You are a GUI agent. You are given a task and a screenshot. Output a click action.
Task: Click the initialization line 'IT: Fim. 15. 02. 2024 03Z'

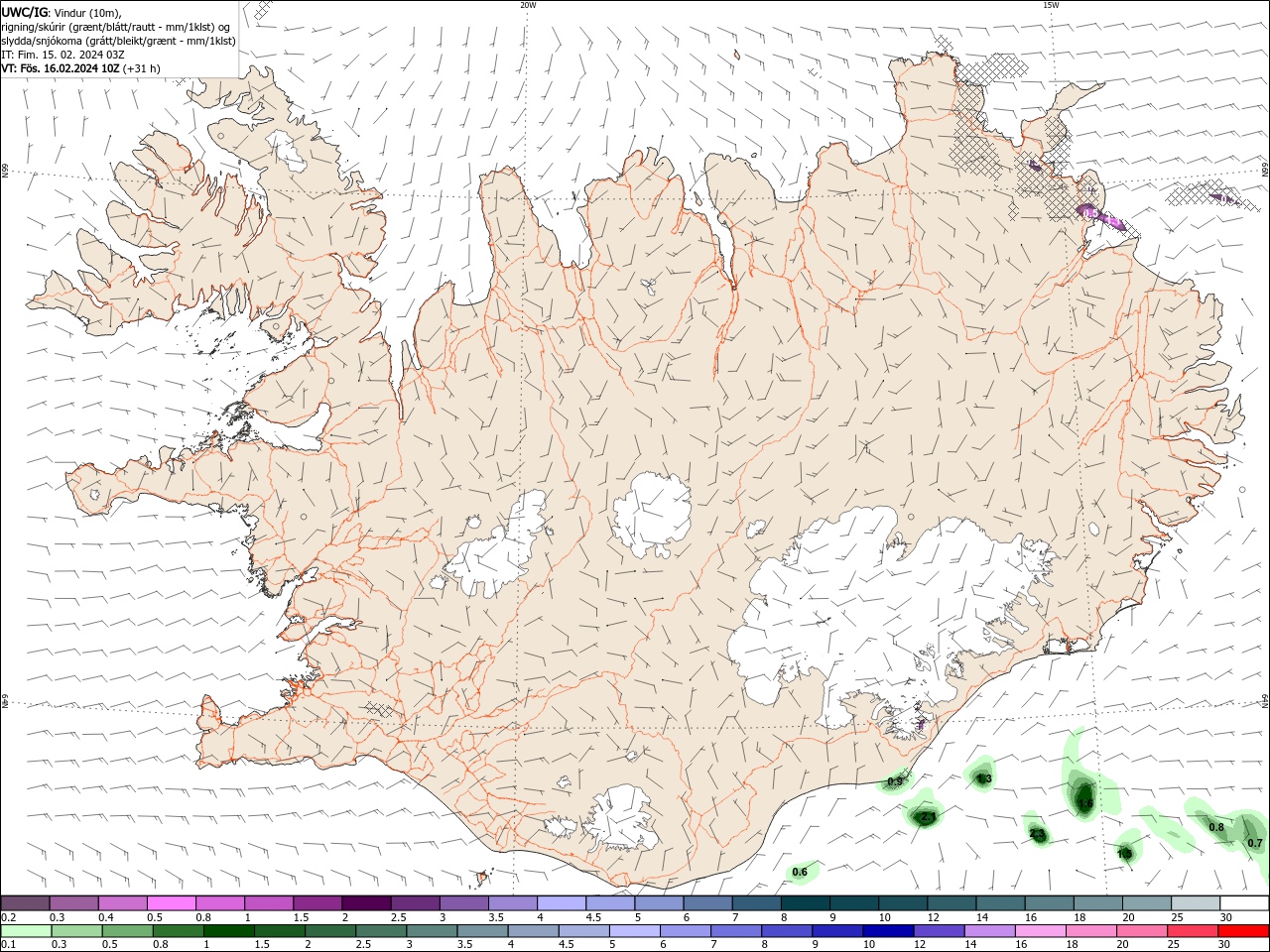(x=63, y=55)
